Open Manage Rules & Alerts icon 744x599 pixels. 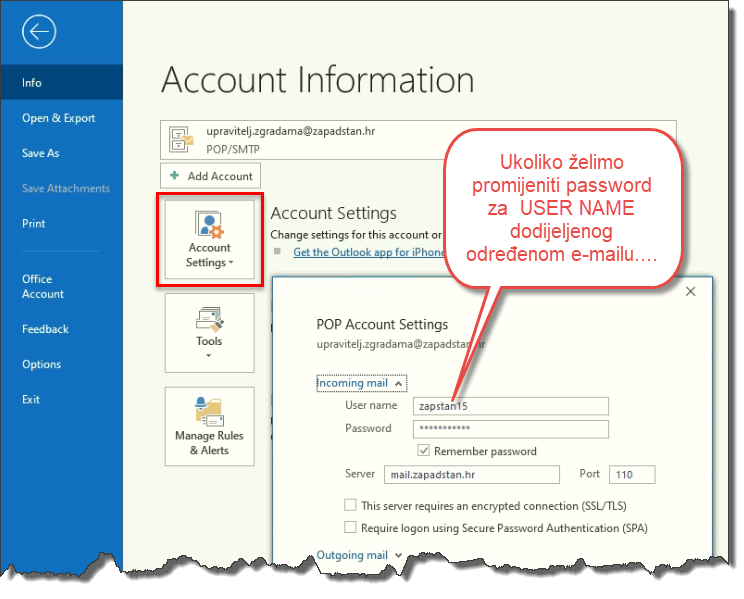(209, 427)
